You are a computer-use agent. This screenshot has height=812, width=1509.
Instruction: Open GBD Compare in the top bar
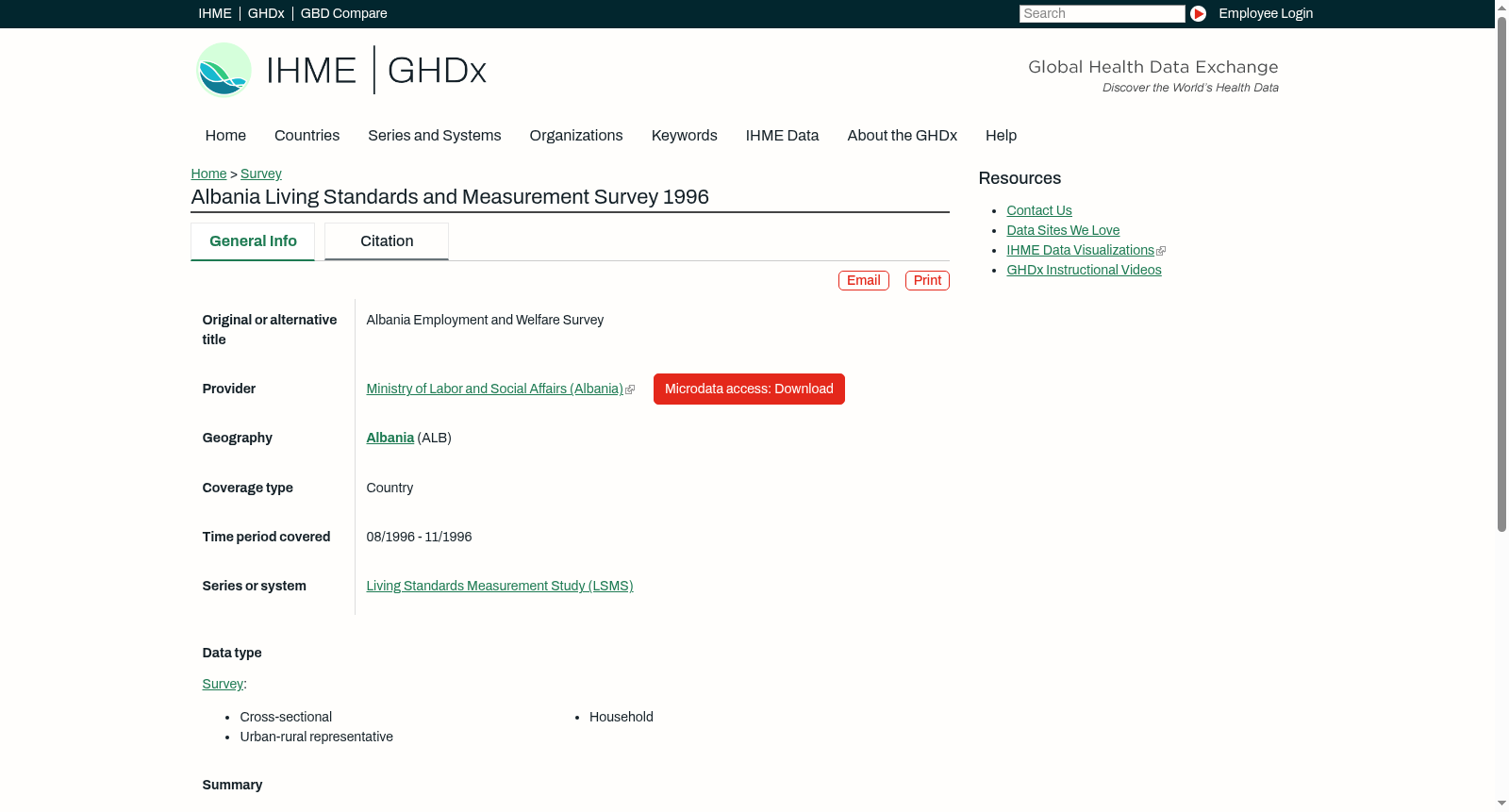tap(344, 13)
